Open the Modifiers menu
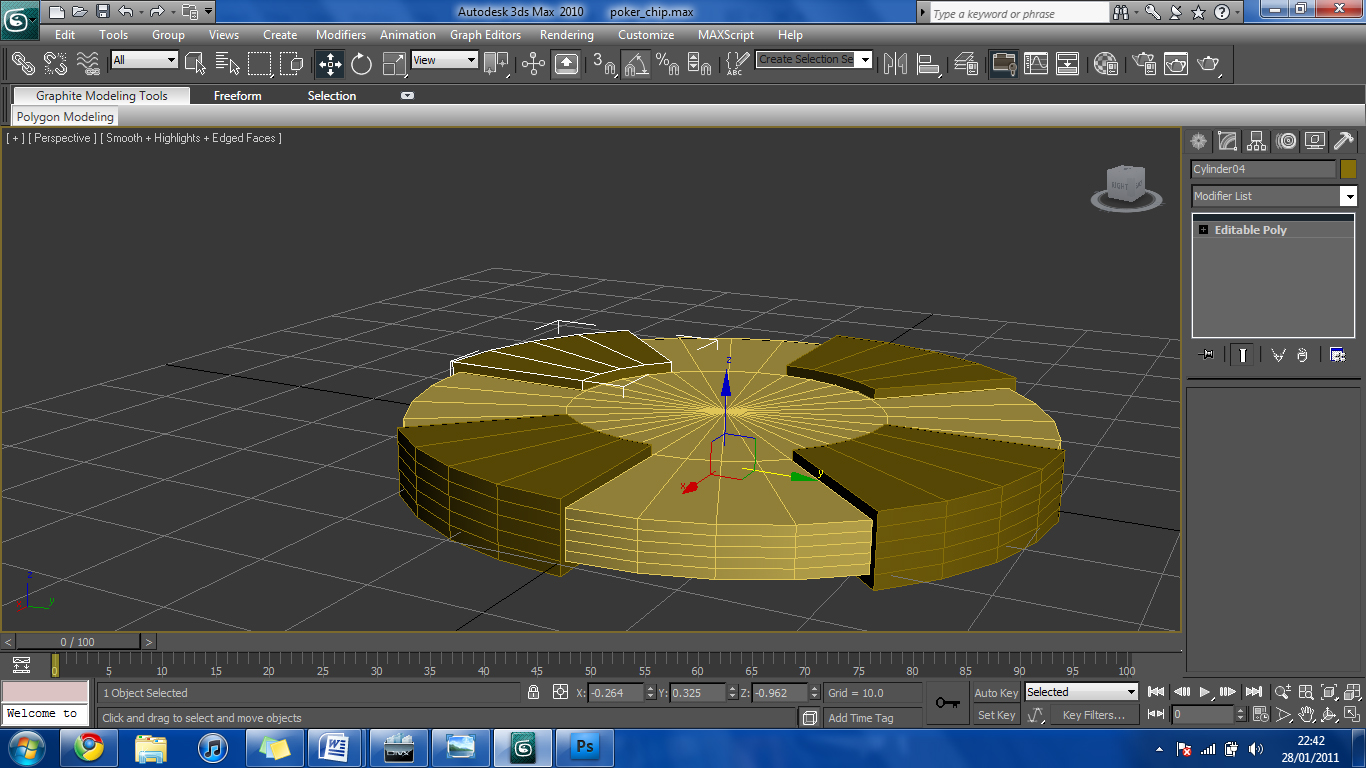This screenshot has height=768, width=1366. pos(341,34)
